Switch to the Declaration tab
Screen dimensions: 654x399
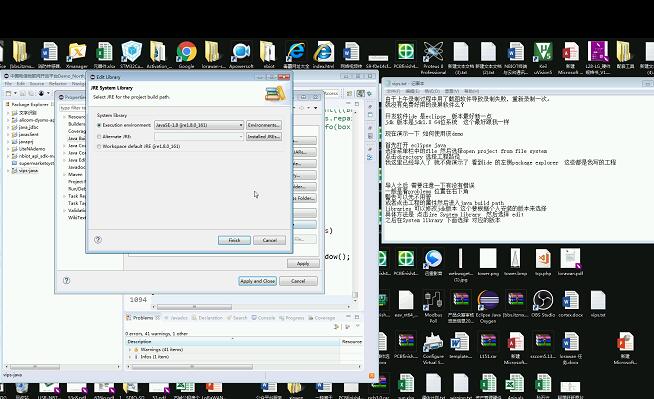point(207,318)
